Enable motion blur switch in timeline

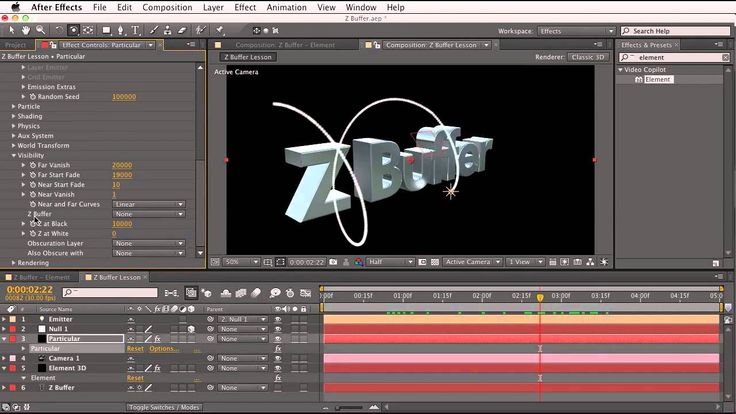pyautogui.click(x=255, y=293)
